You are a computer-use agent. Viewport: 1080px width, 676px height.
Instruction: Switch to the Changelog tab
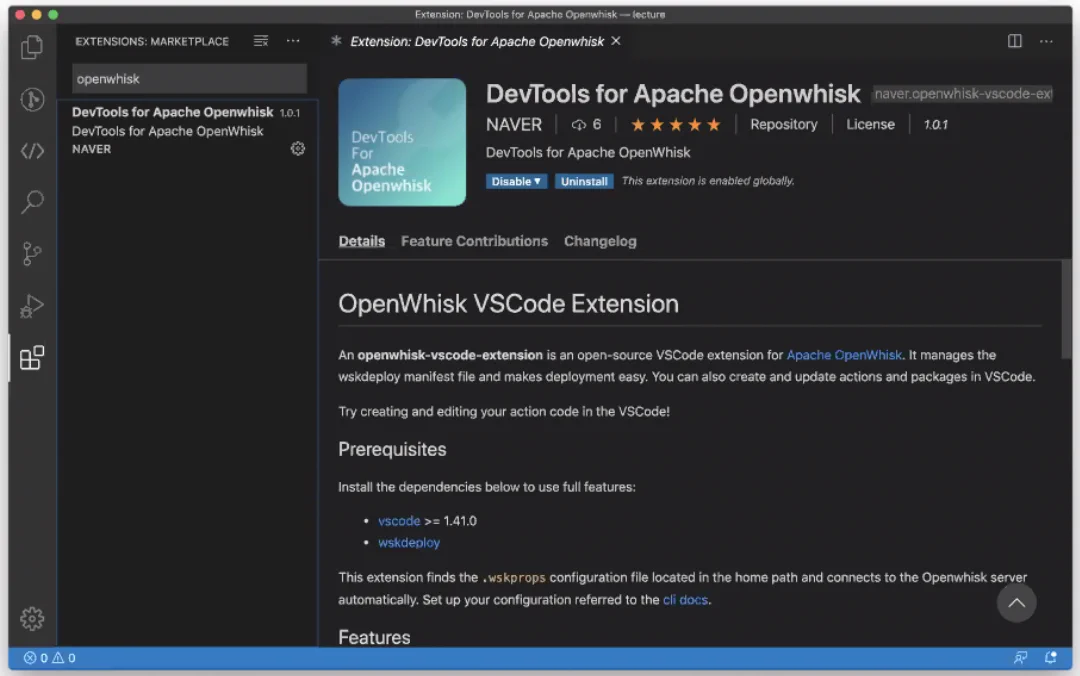tap(600, 241)
